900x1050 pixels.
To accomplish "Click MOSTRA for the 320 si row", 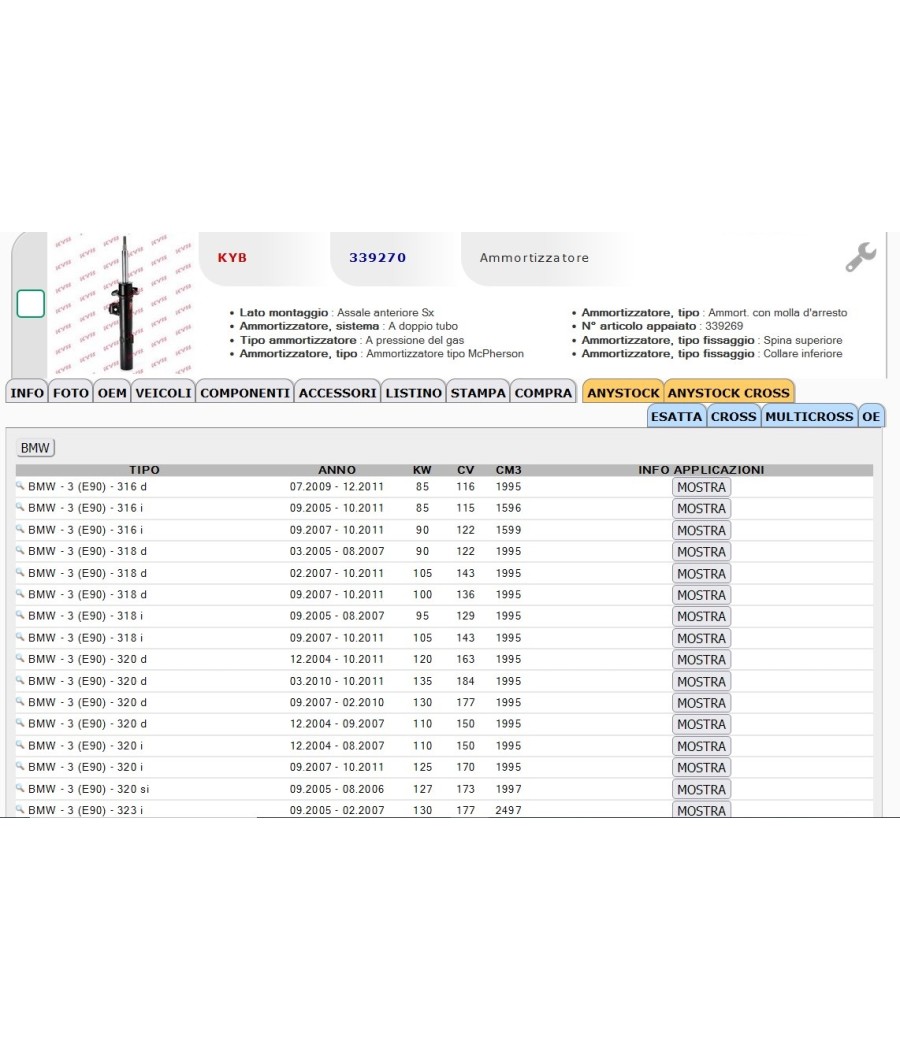I will click(701, 789).
